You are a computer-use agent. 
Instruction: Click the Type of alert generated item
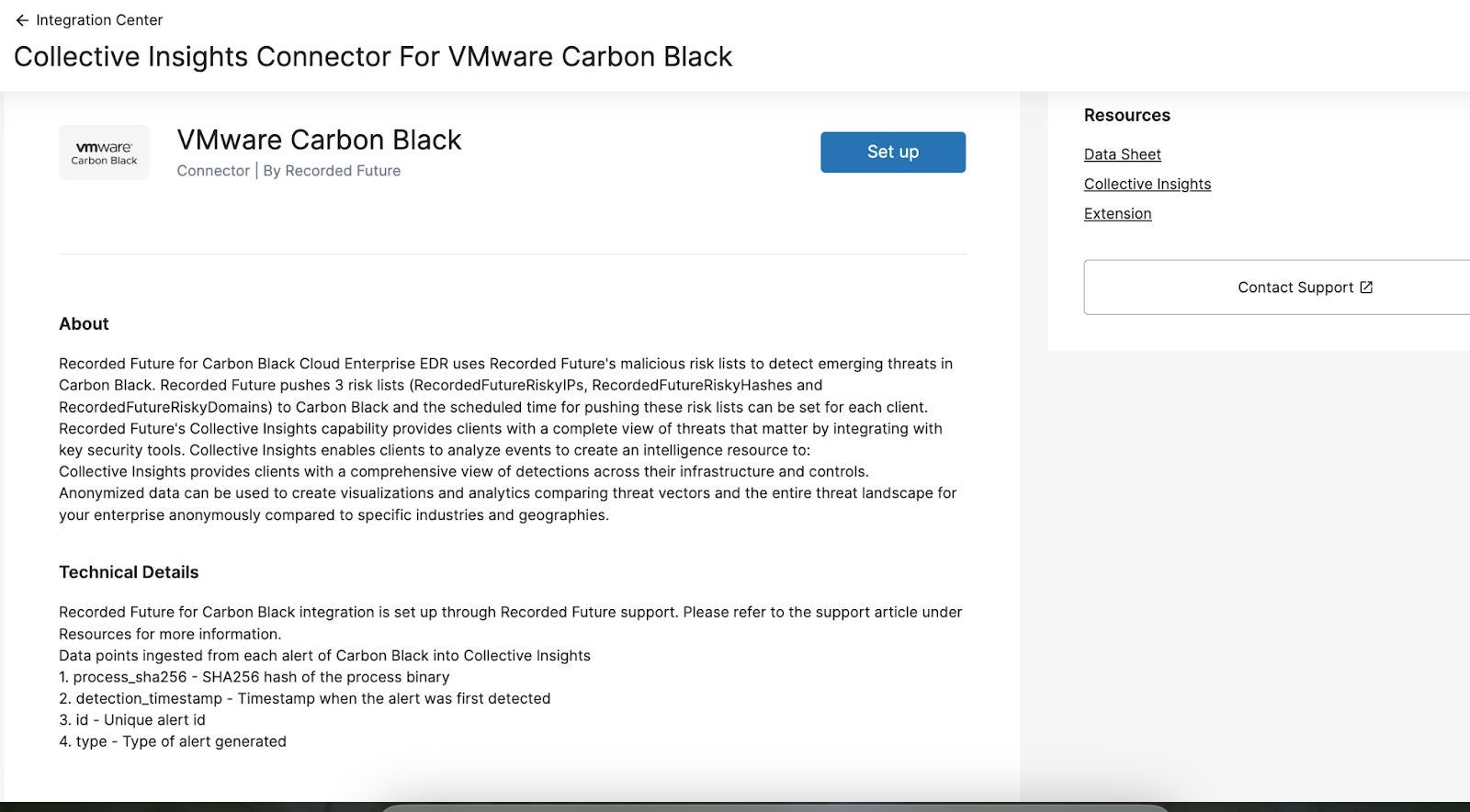[x=173, y=742]
